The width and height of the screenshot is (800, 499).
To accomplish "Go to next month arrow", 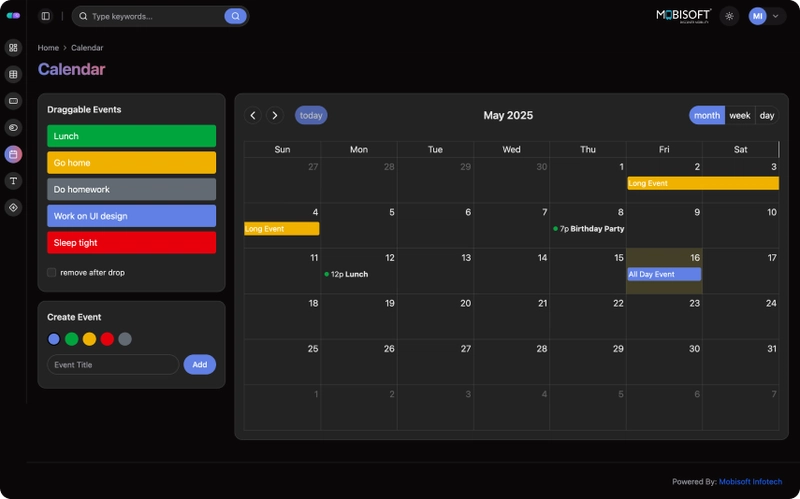I will point(274,115).
